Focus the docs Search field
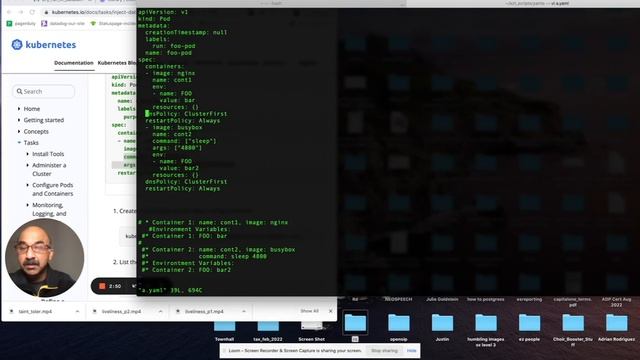Viewport: 640px width, 360px height. 44,91
